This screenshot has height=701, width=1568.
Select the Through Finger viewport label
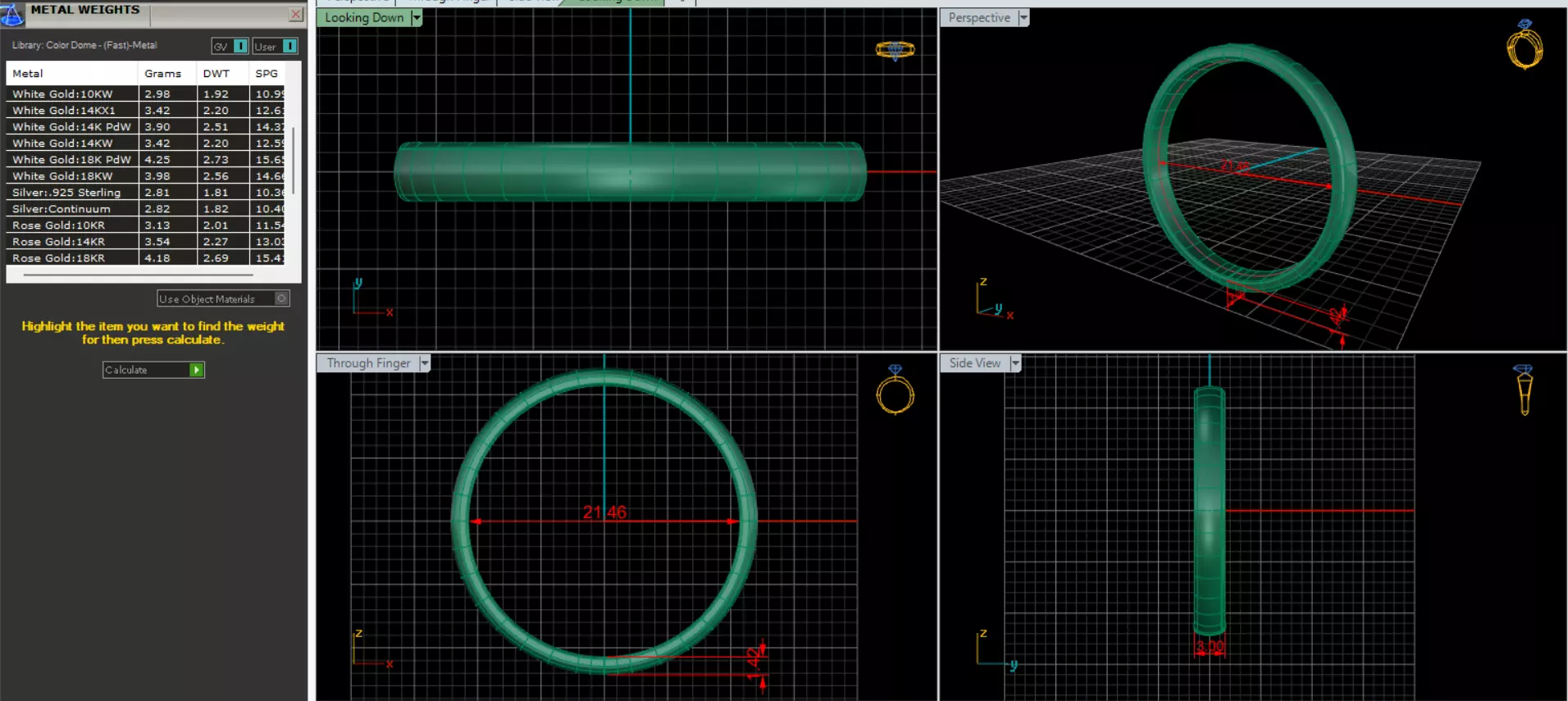tap(368, 363)
